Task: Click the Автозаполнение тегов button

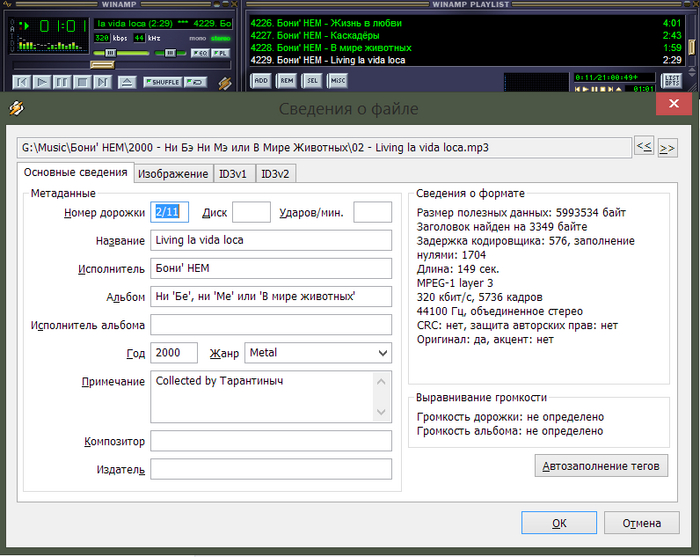Action: [x=601, y=466]
